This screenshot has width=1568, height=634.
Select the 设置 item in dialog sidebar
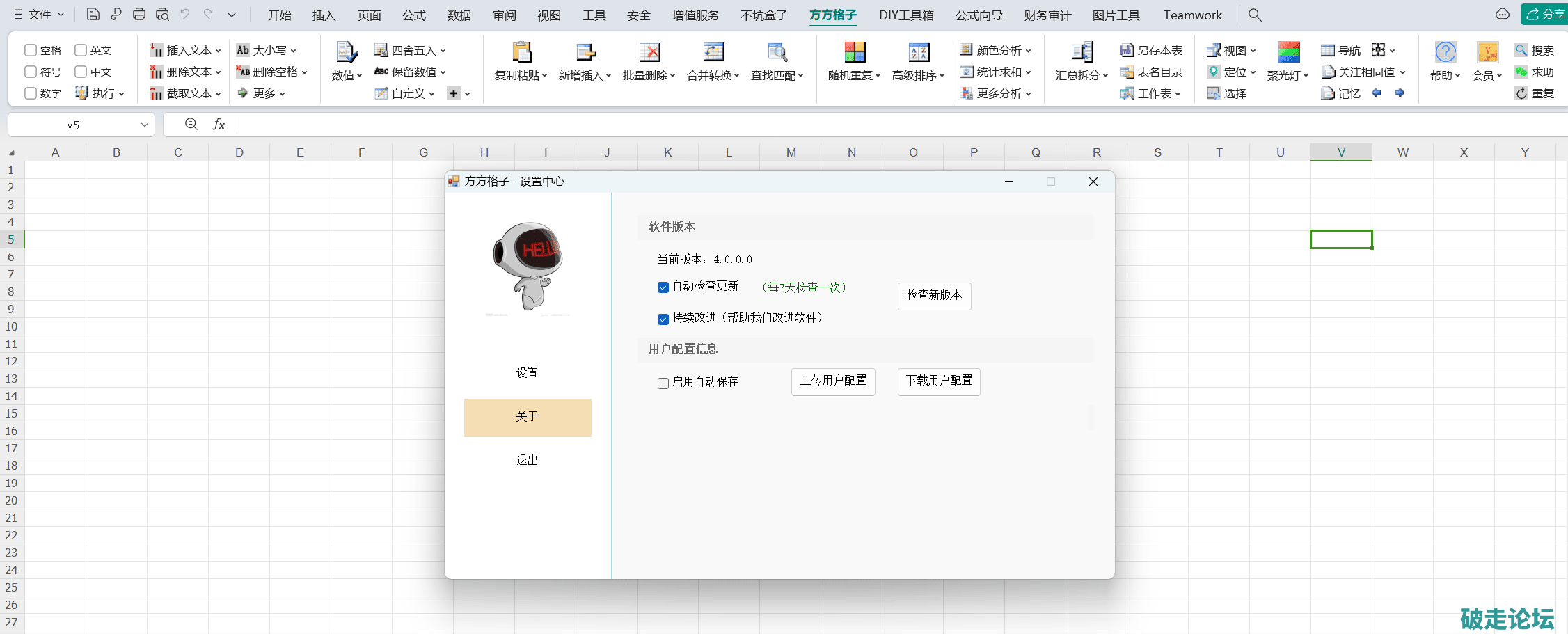click(x=527, y=373)
